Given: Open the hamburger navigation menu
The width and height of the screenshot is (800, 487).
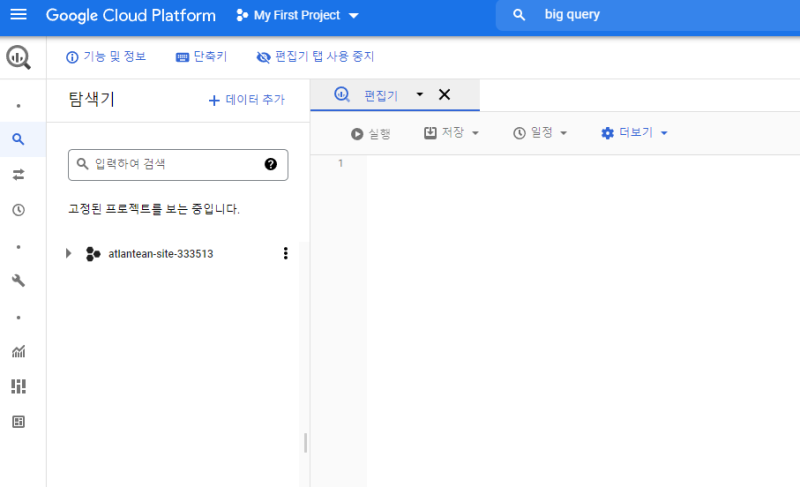Looking at the screenshot, I should (18, 15).
